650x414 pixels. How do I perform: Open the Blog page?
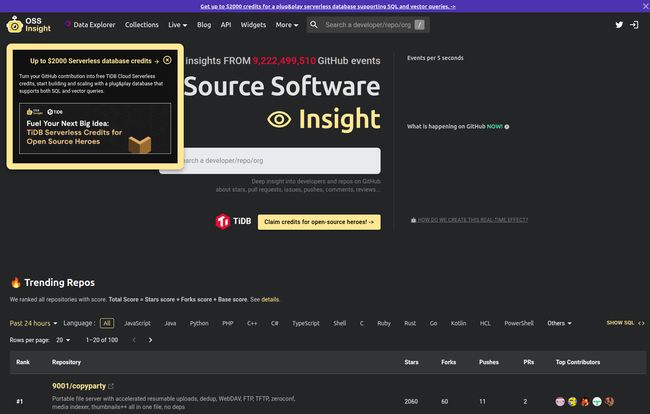tap(204, 25)
